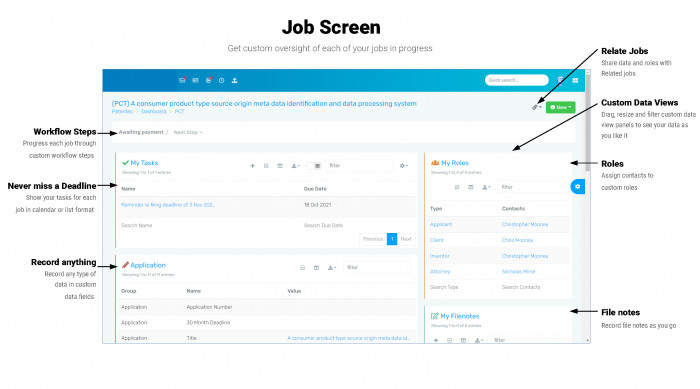Click the blue settings gear side button
700x389 pixels.
pos(578,187)
